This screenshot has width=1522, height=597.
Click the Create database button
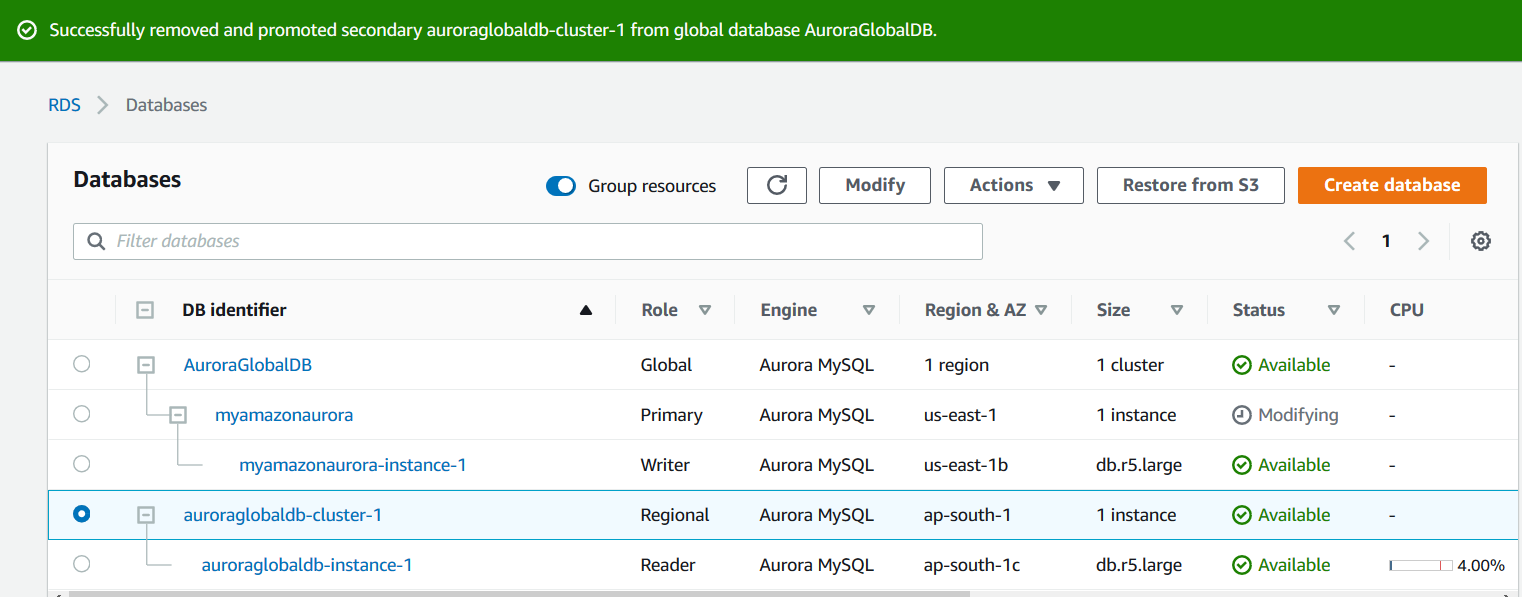pyautogui.click(x=1391, y=185)
